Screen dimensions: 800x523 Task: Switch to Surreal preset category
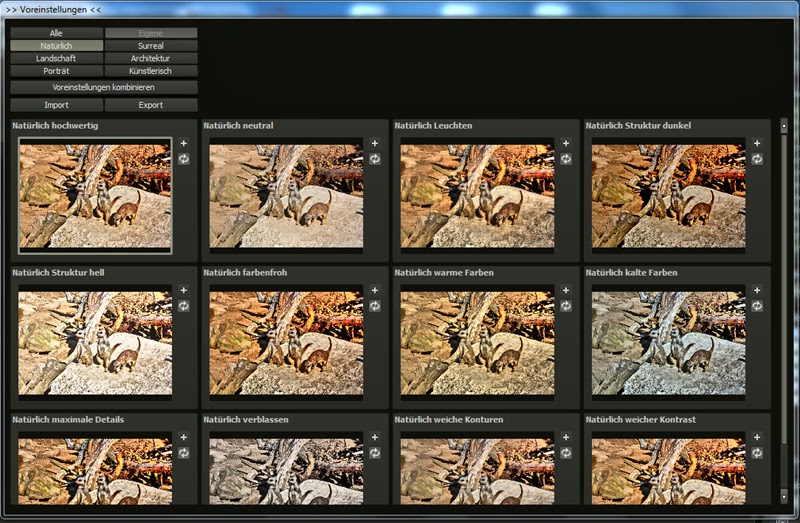[x=151, y=46]
